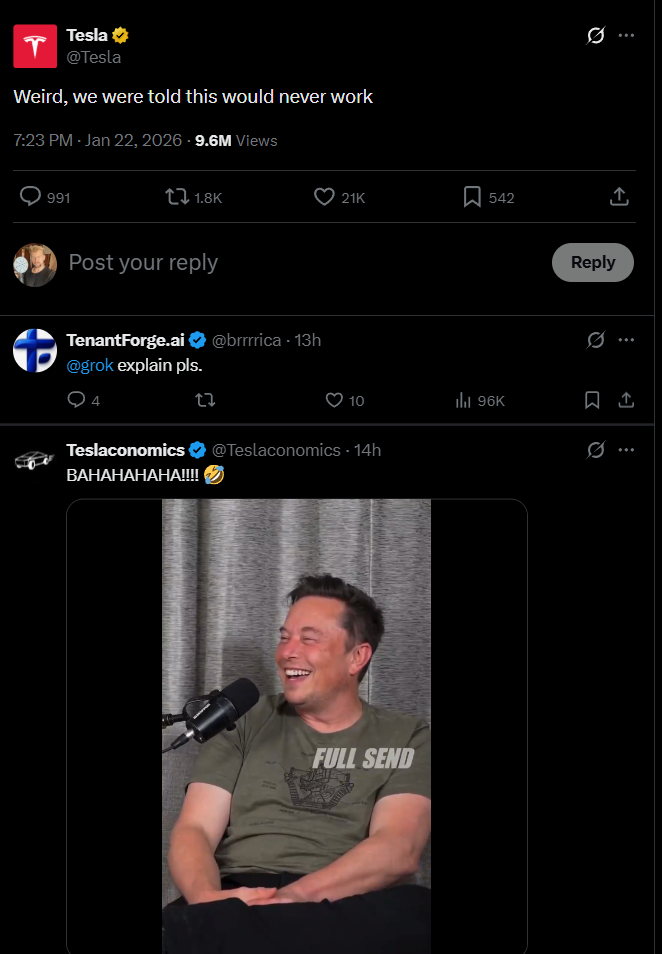
Task: Open Tesla profile avatar
Action: [35, 46]
